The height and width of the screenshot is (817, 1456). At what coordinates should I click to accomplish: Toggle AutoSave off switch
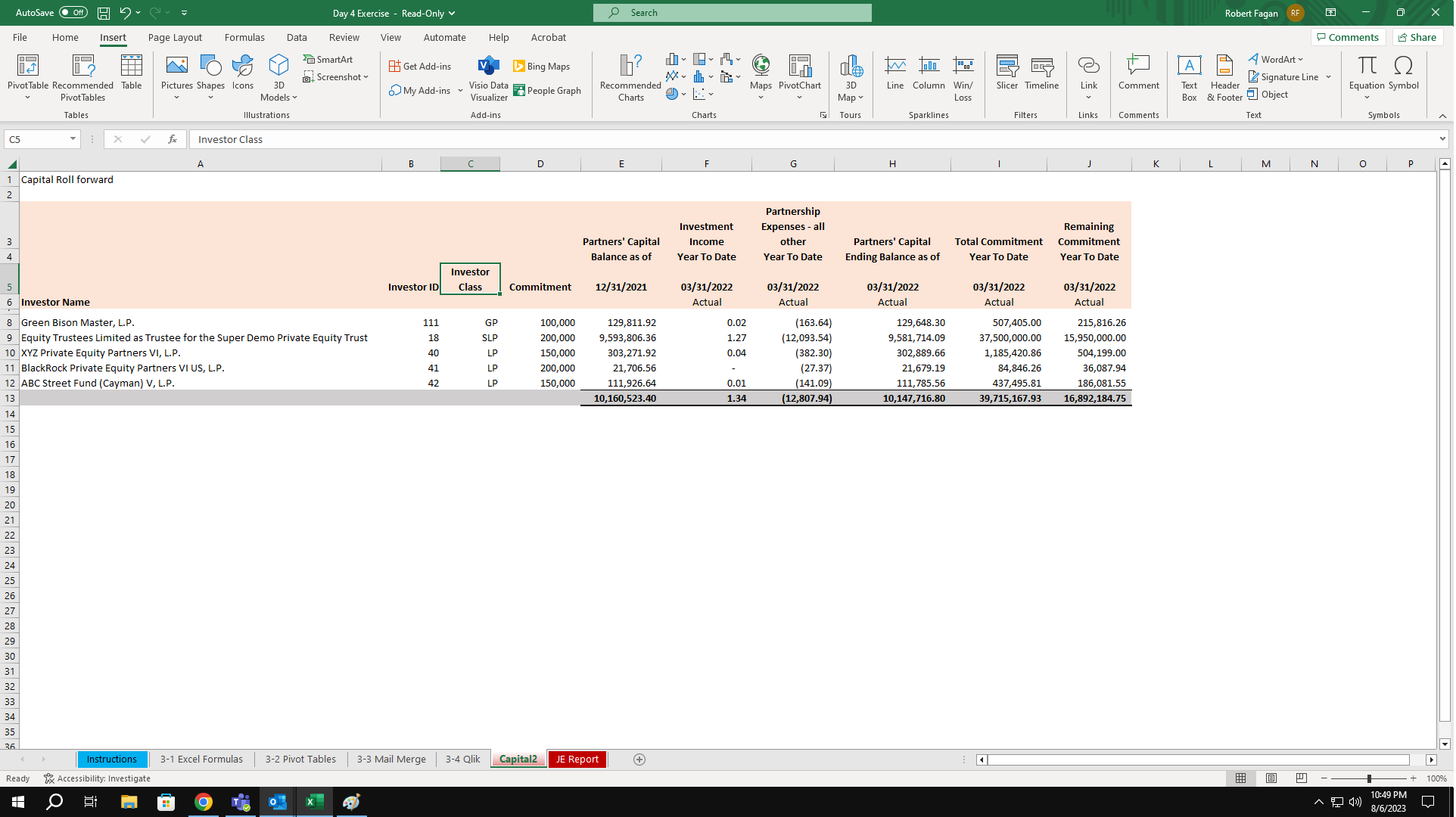point(73,12)
